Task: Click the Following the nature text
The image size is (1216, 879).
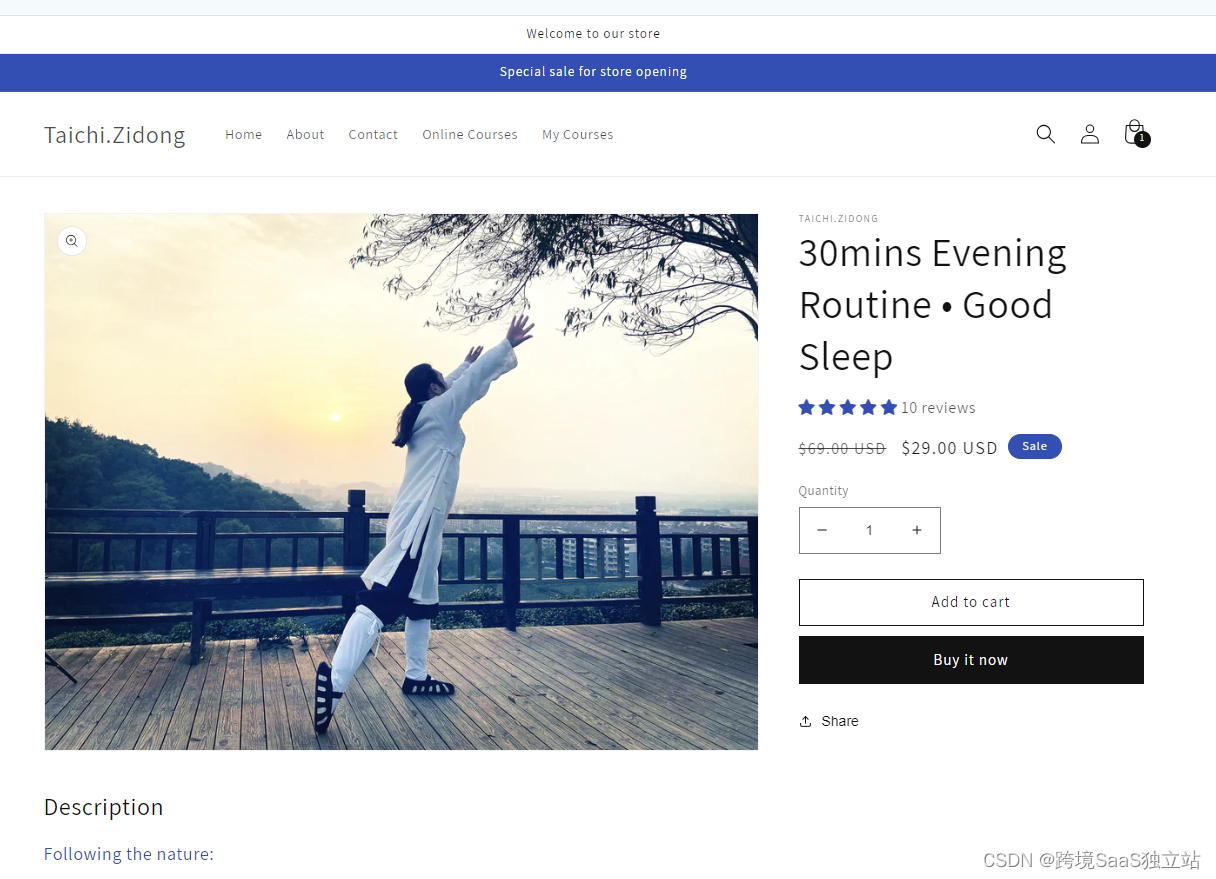Action: (129, 854)
